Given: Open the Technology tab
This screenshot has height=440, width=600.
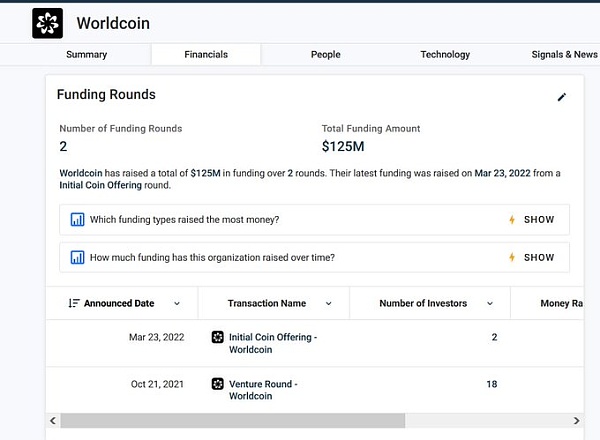Looking at the screenshot, I should tap(445, 54).
